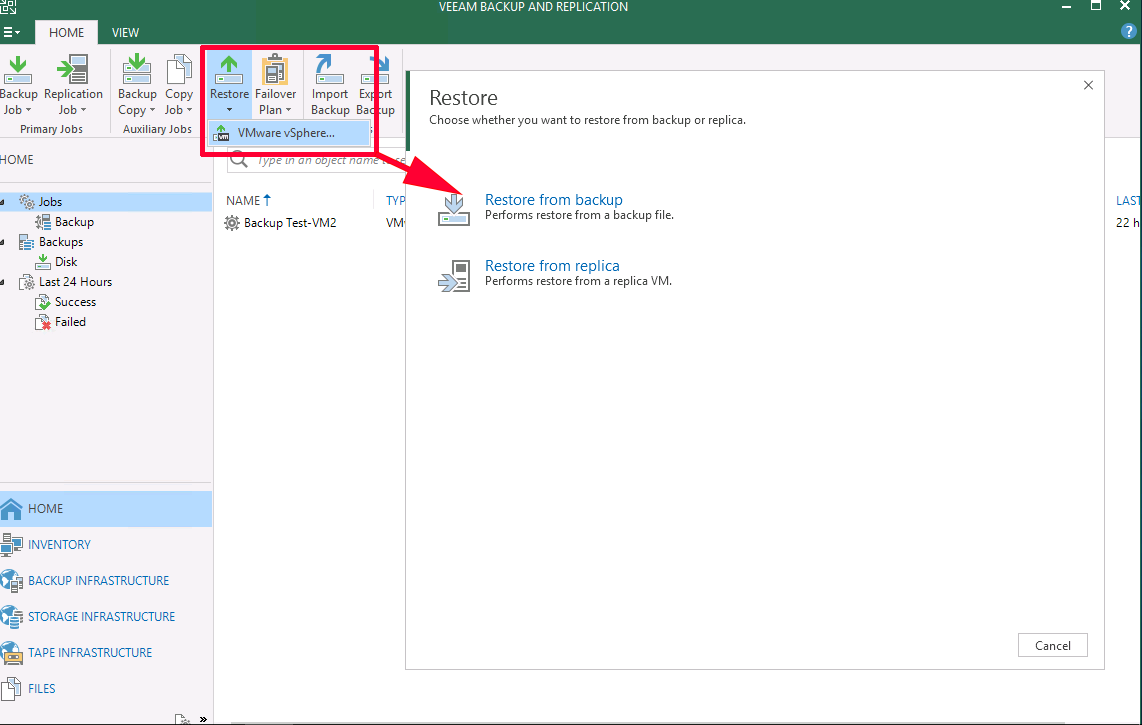Choose VMware vSphere... from Restore dropdown
The image size is (1142, 725).
289,133
